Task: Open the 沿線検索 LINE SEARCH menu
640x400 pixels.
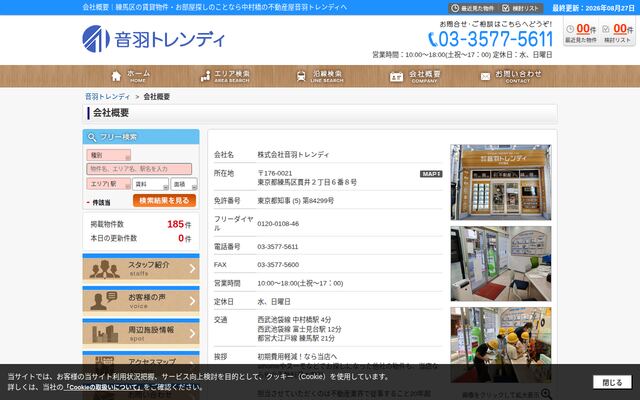Action: point(320,76)
